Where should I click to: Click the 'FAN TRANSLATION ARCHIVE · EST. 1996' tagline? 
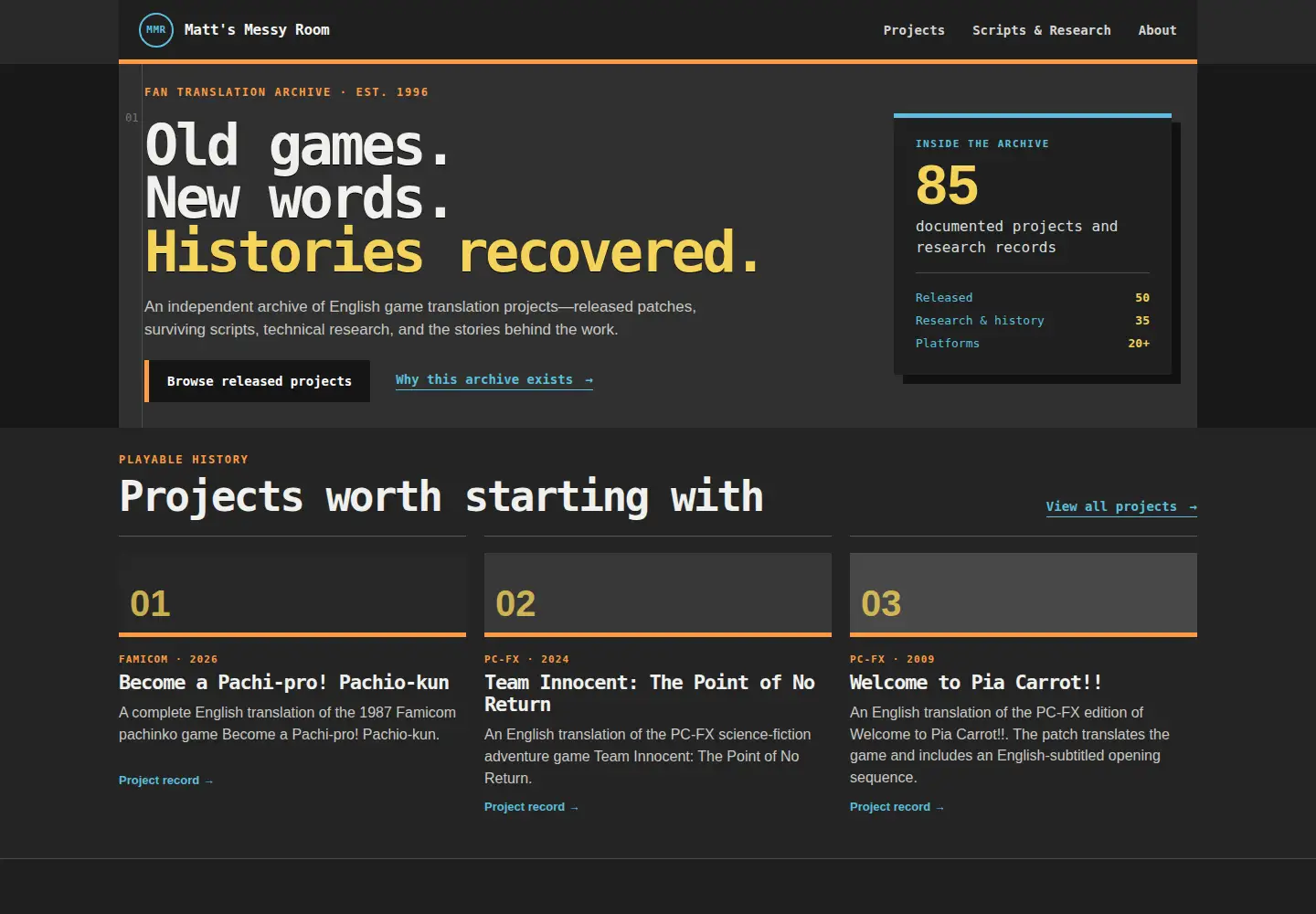point(286,92)
